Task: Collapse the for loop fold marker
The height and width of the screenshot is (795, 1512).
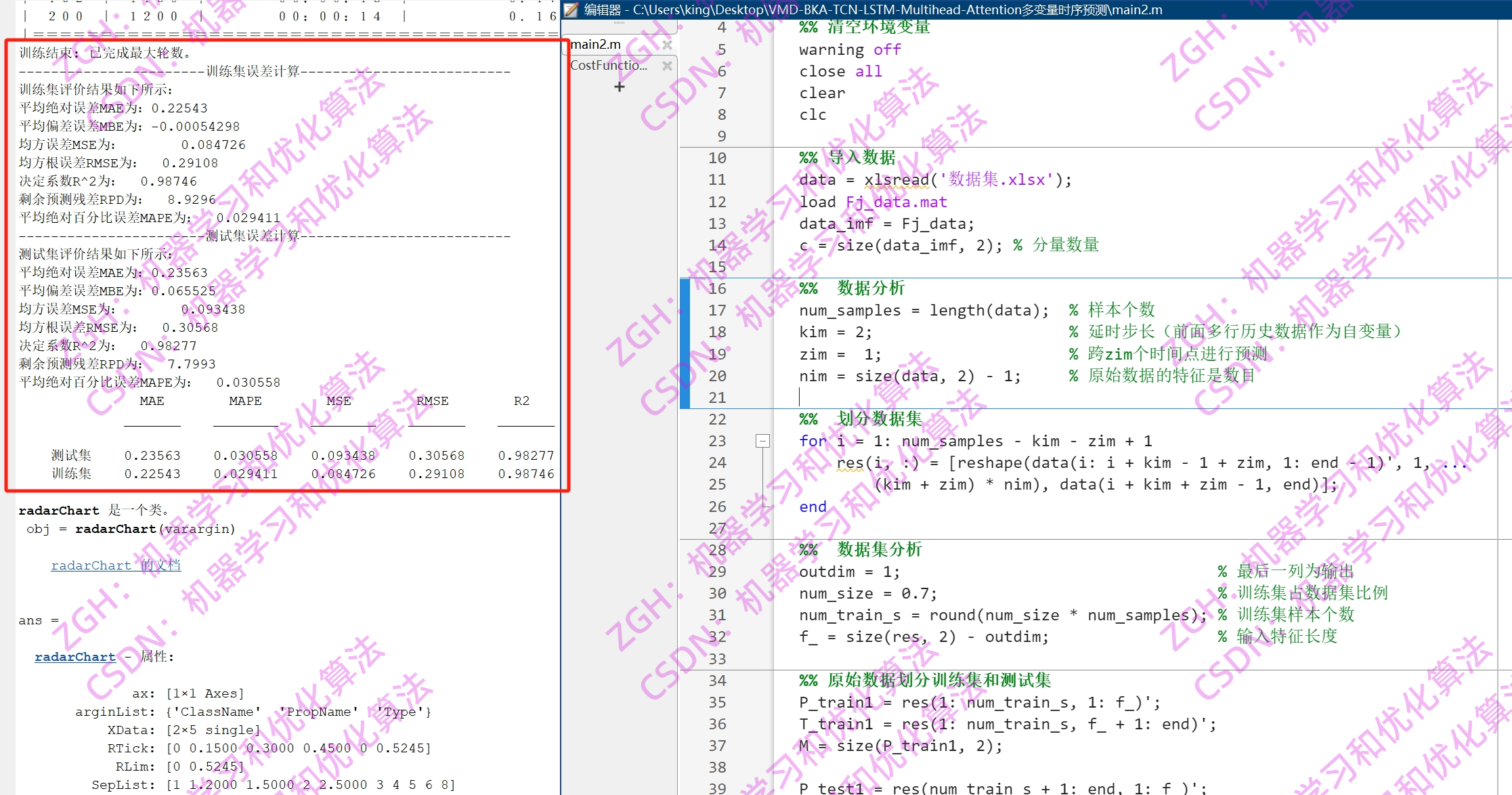Action: (x=762, y=441)
